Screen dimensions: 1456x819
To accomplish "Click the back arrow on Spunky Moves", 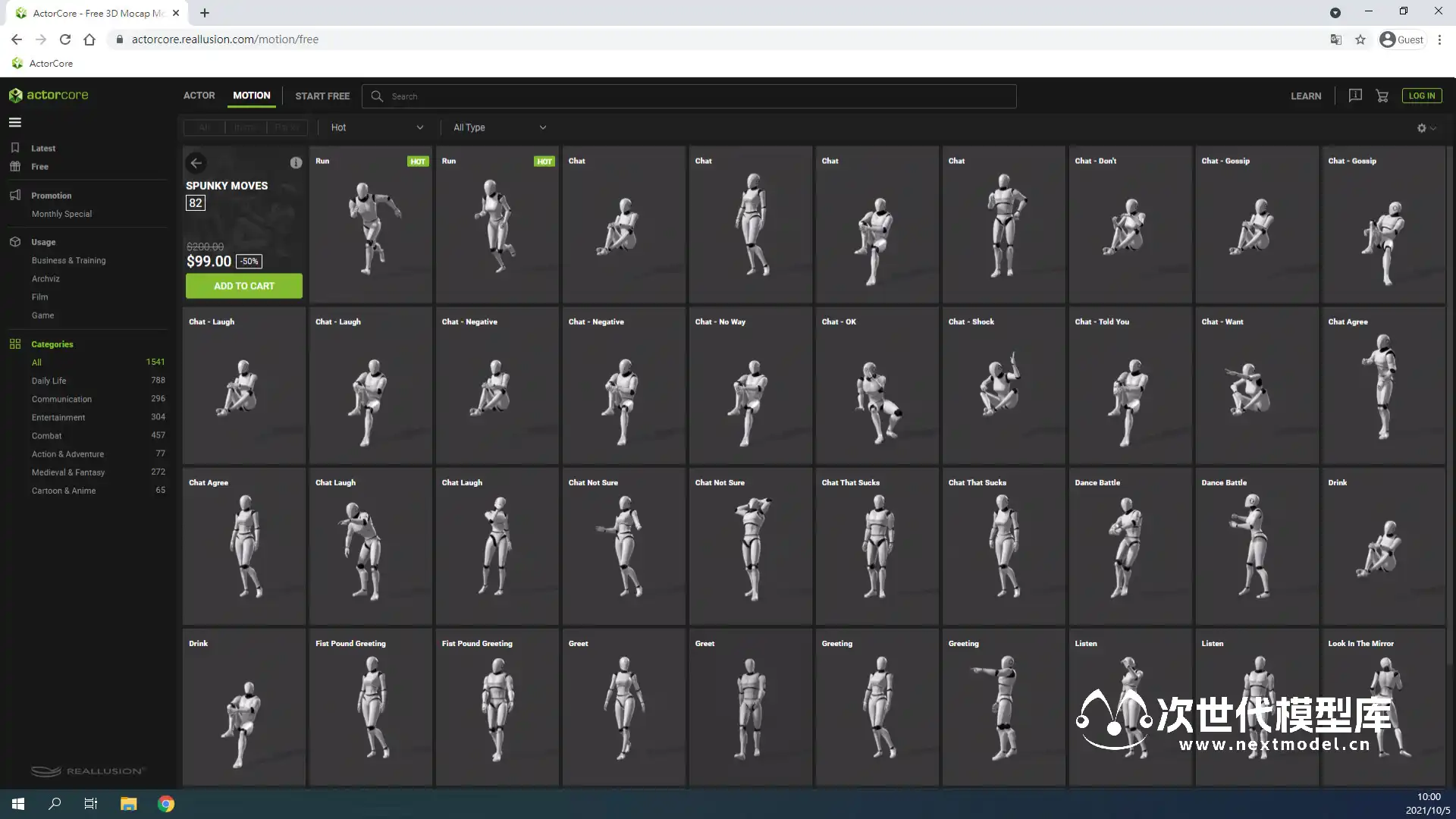I will click(x=196, y=163).
